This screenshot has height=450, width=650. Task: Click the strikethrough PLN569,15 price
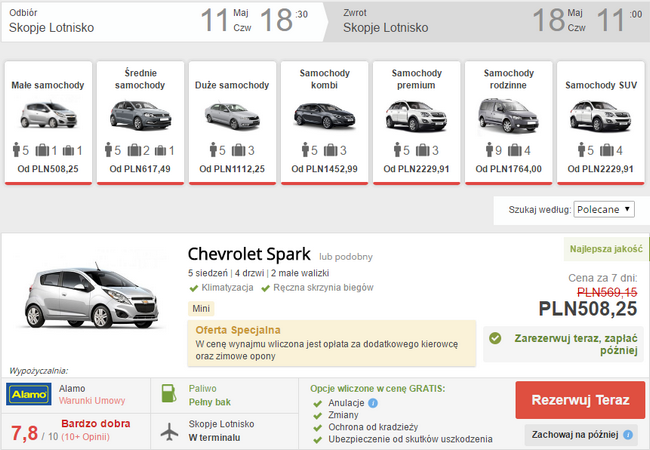(607, 293)
